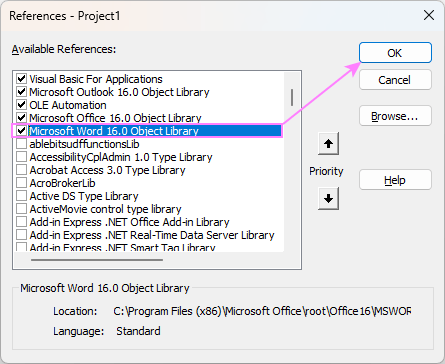Open Help for References dialog
The height and width of the screenshot is (364, 445).
click(395, 180)
